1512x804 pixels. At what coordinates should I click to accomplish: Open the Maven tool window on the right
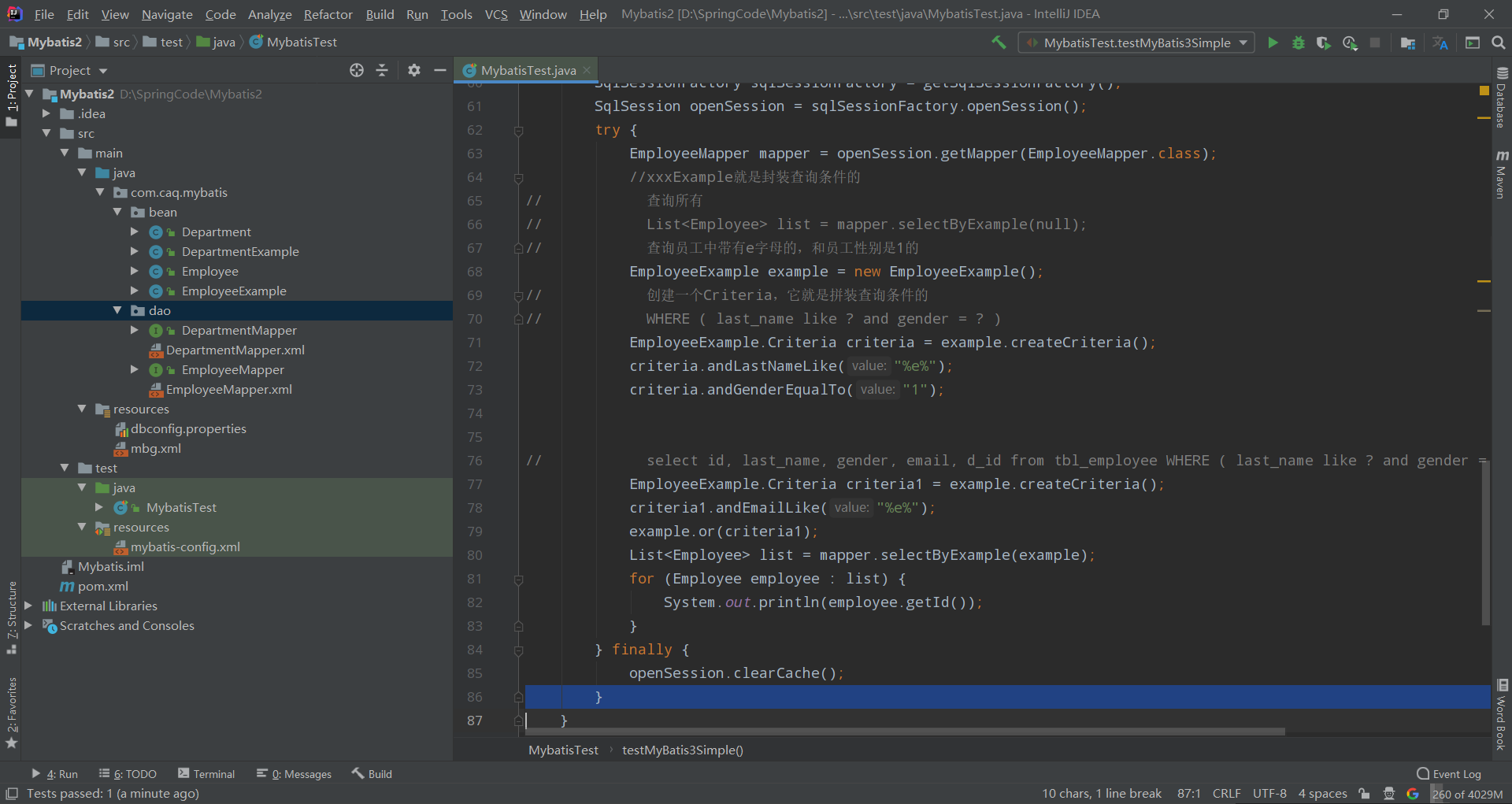pos(1502,174)
